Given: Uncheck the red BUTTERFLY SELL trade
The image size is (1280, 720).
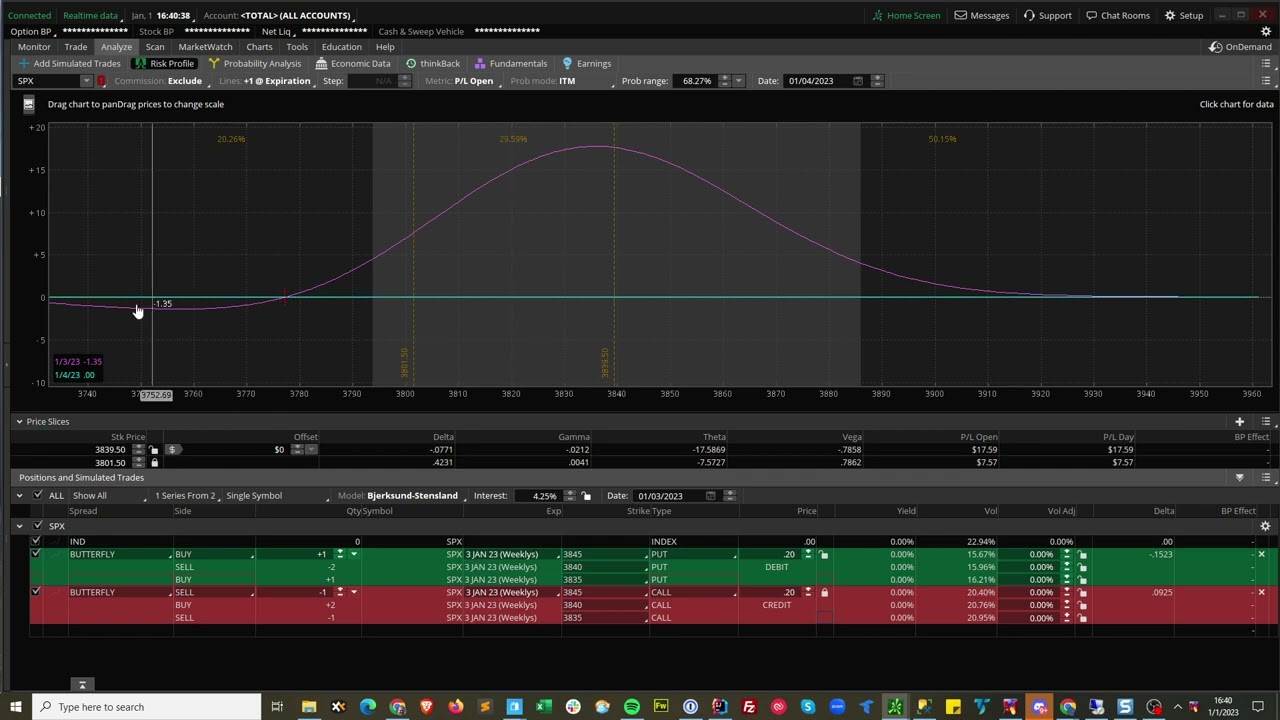Looking at the screenshot, I should pyautogui.click(x=35, y=592).
